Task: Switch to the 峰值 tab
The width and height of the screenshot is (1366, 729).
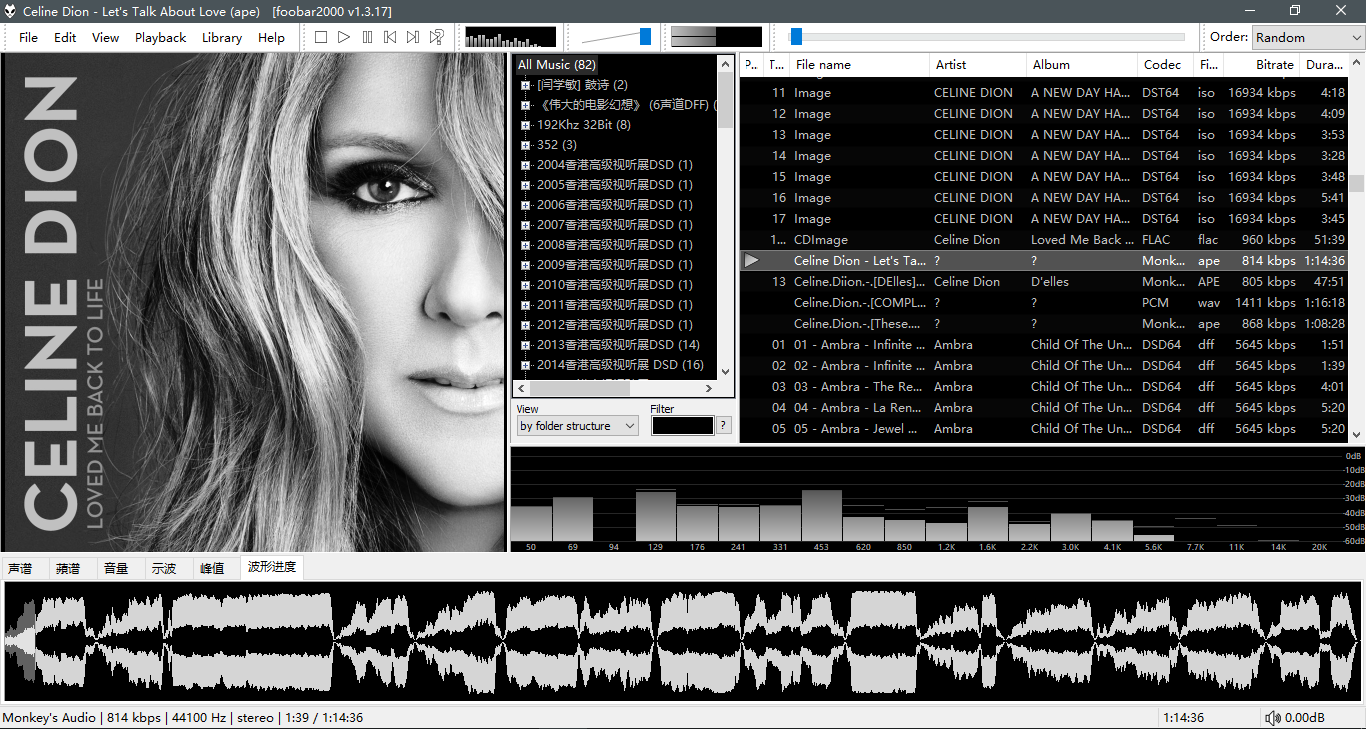Action: pyautogui.click(x=212, y=568)
